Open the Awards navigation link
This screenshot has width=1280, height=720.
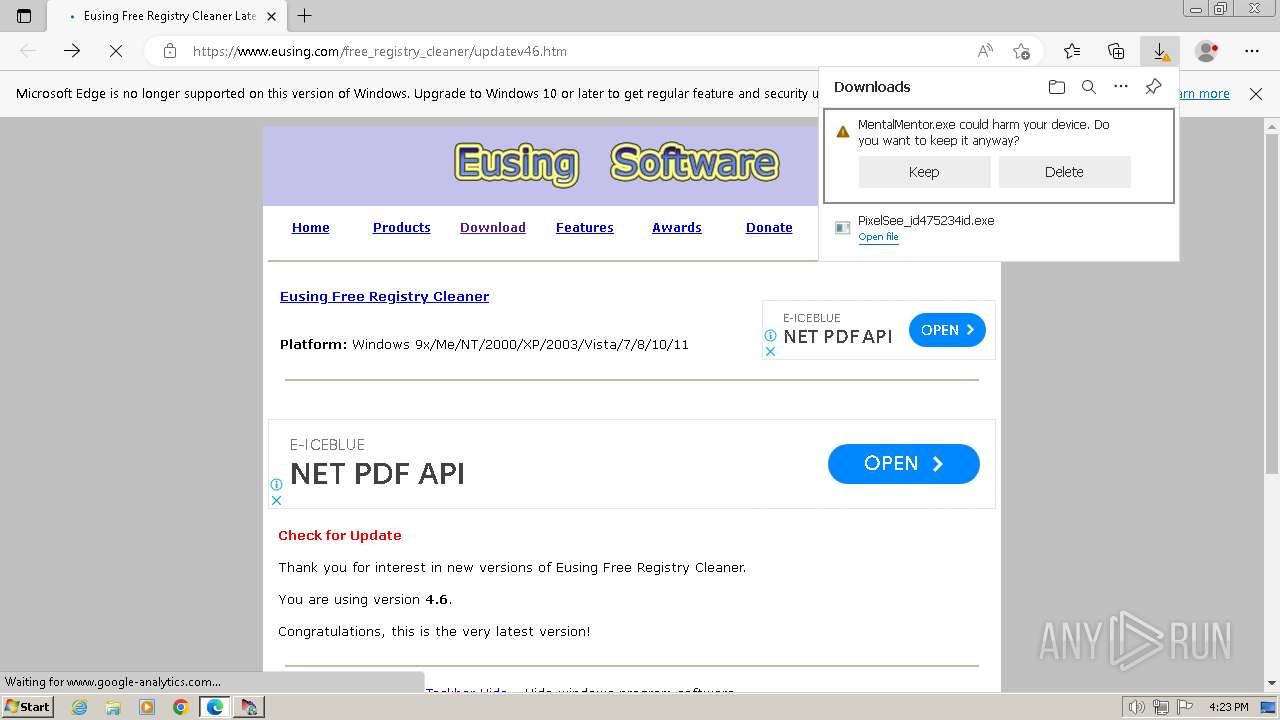pyautogui.click(x=676, y=228)
